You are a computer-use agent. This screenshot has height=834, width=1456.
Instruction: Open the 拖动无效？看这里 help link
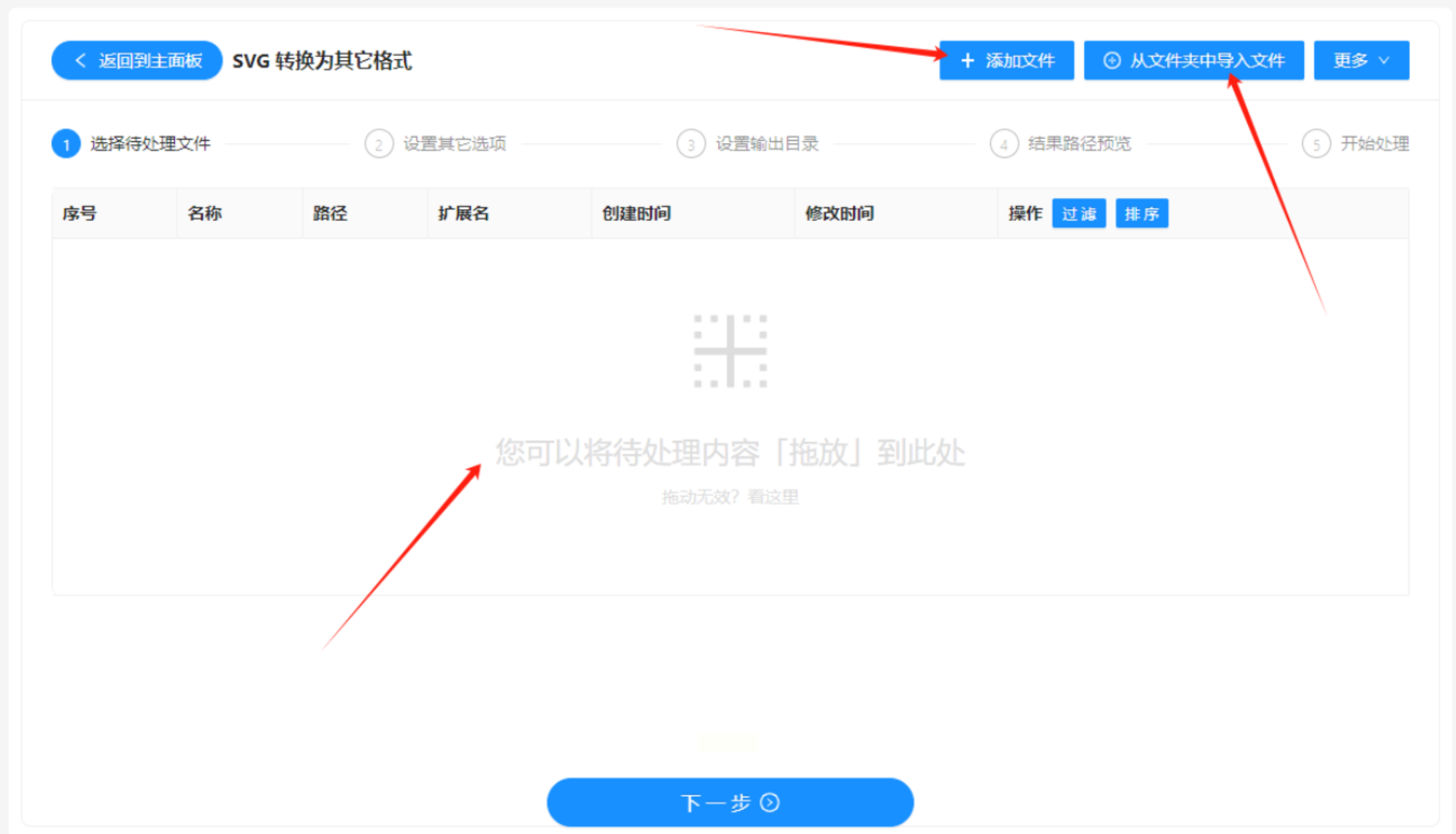coord(730,497)
